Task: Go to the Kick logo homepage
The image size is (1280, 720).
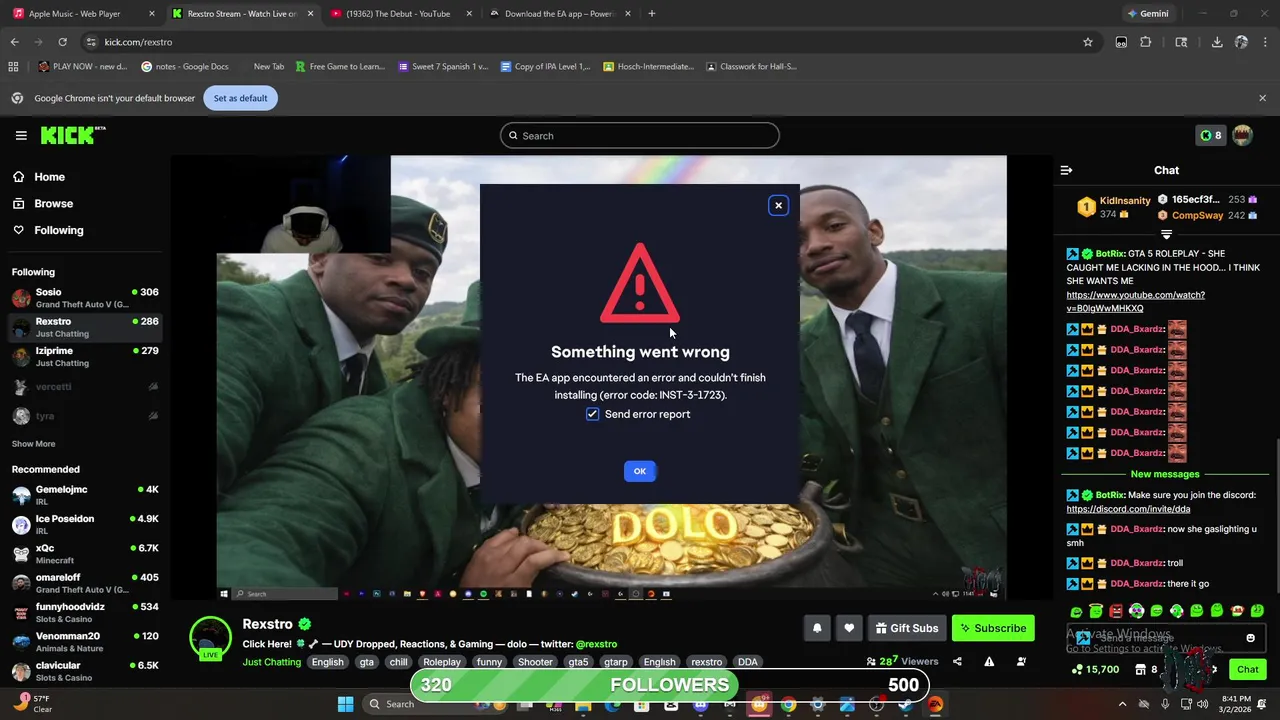Action: [73, 135]
